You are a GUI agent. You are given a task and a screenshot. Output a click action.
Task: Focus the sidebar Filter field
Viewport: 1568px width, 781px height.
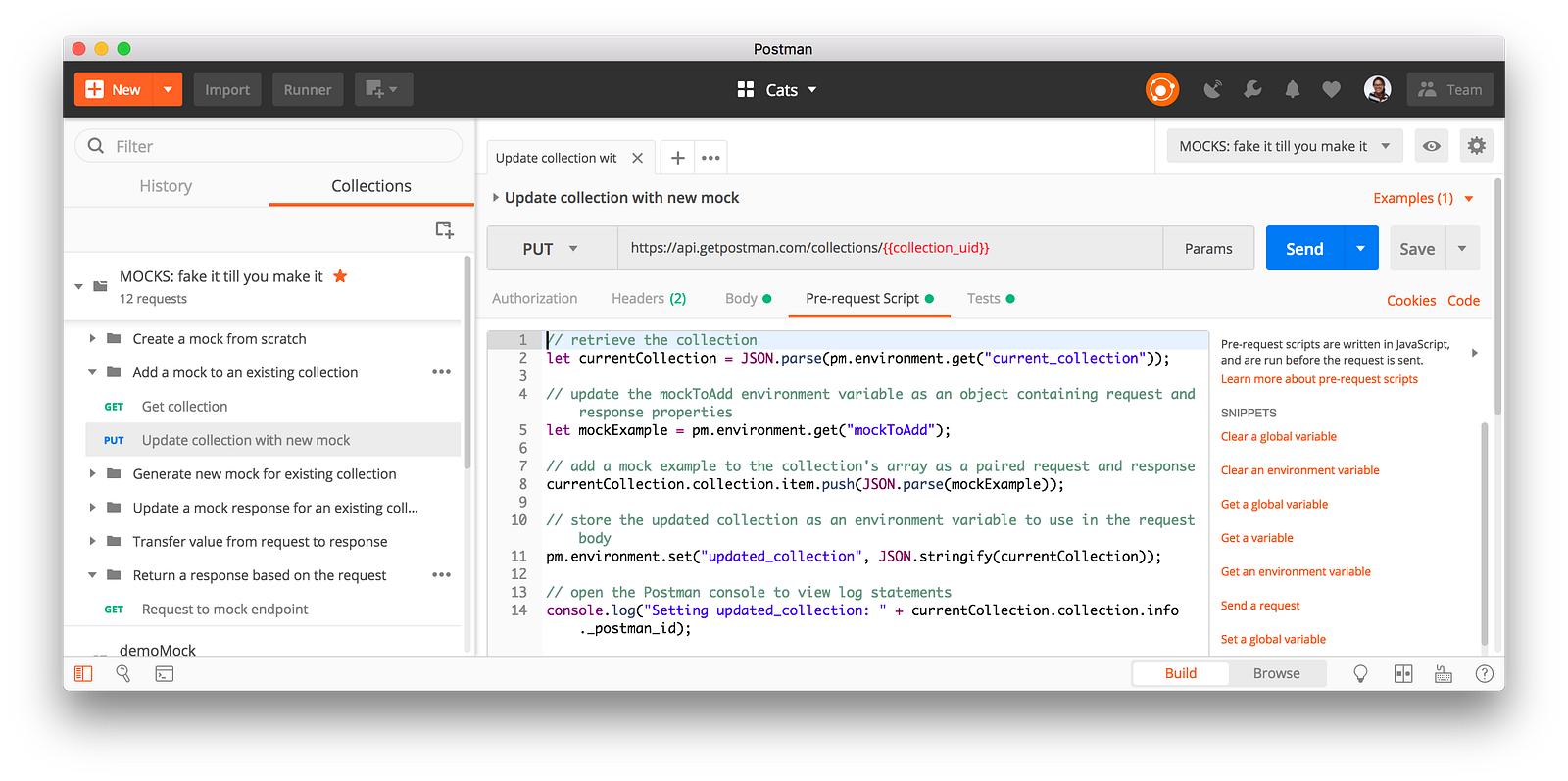(x=269, y=146)
